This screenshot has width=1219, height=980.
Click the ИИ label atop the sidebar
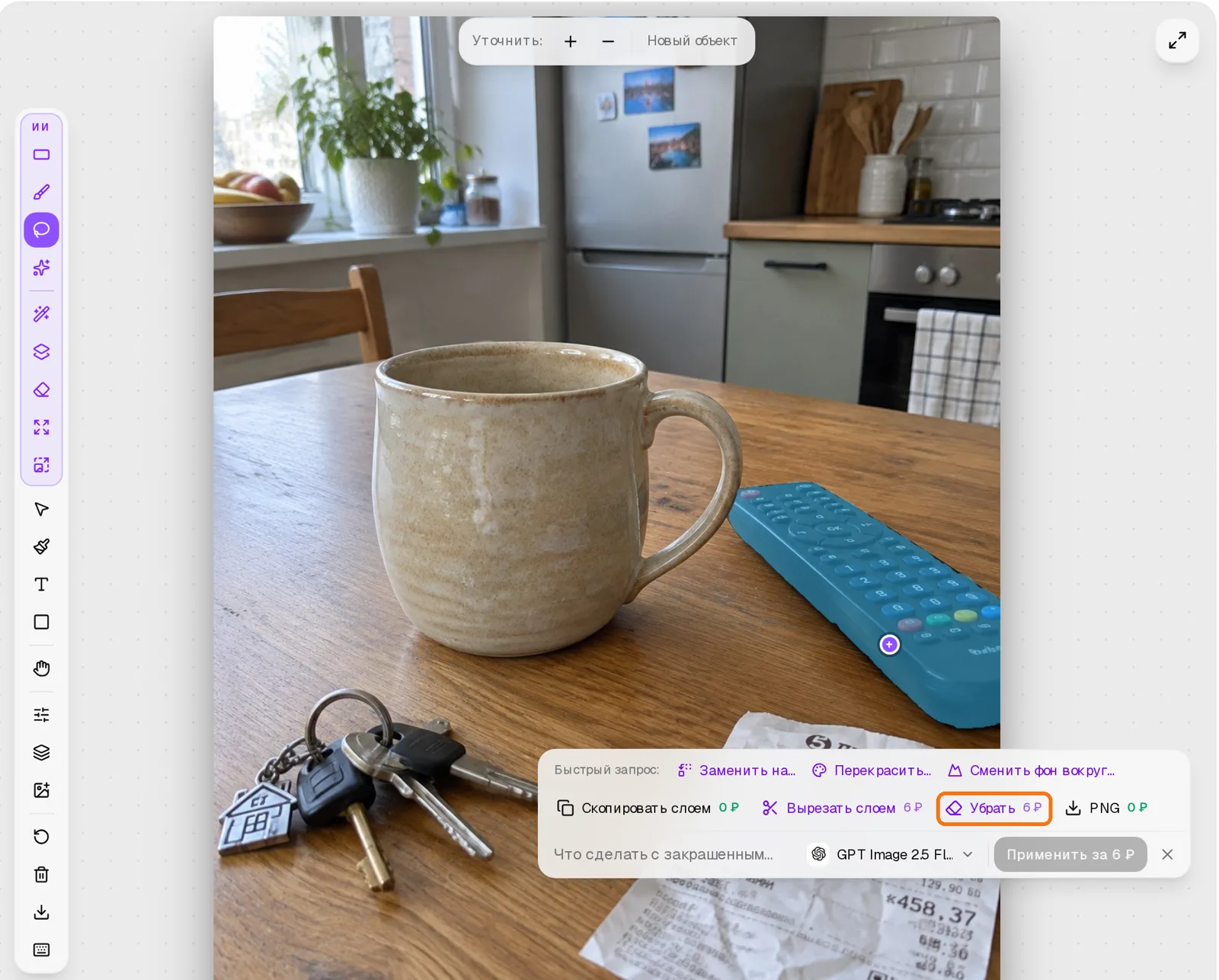pyautogui.click(x=40, y=127)
